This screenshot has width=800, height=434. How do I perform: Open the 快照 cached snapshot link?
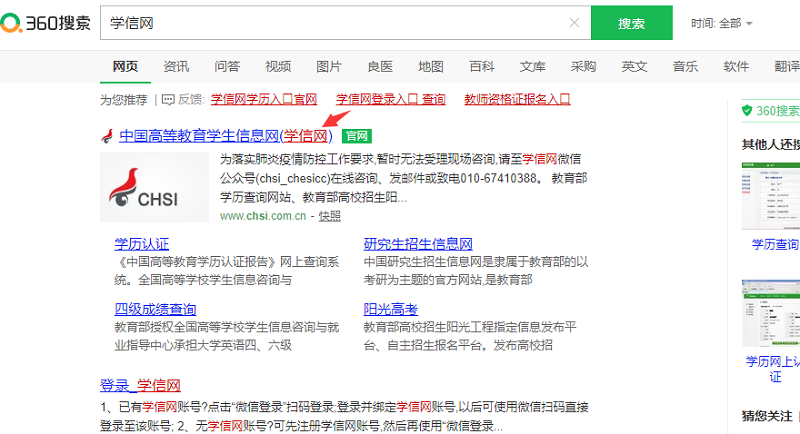[330, 216]
